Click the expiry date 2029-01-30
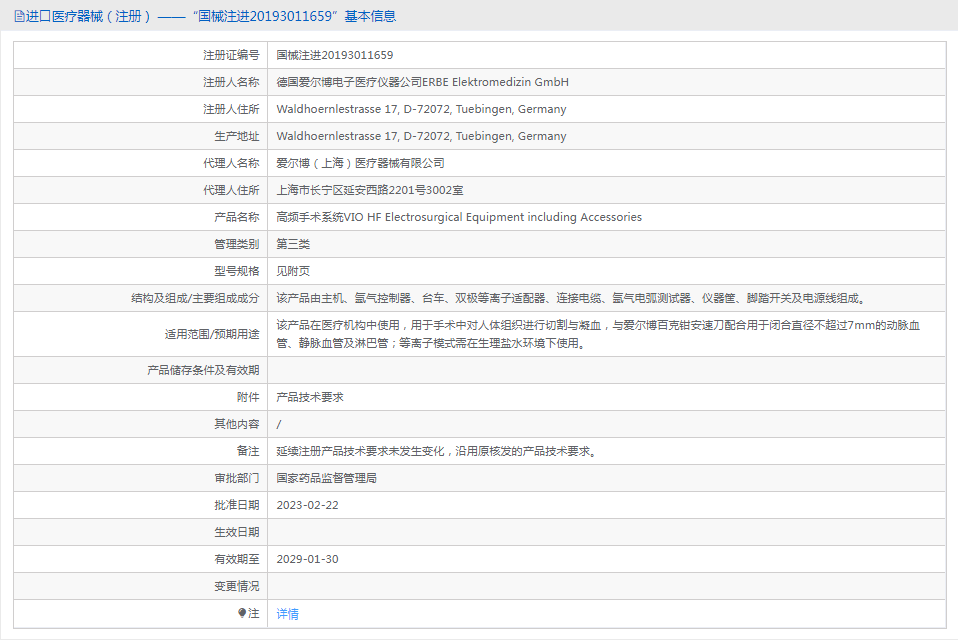Viewport: 958px width, 640px height. (x=307, y=559)
